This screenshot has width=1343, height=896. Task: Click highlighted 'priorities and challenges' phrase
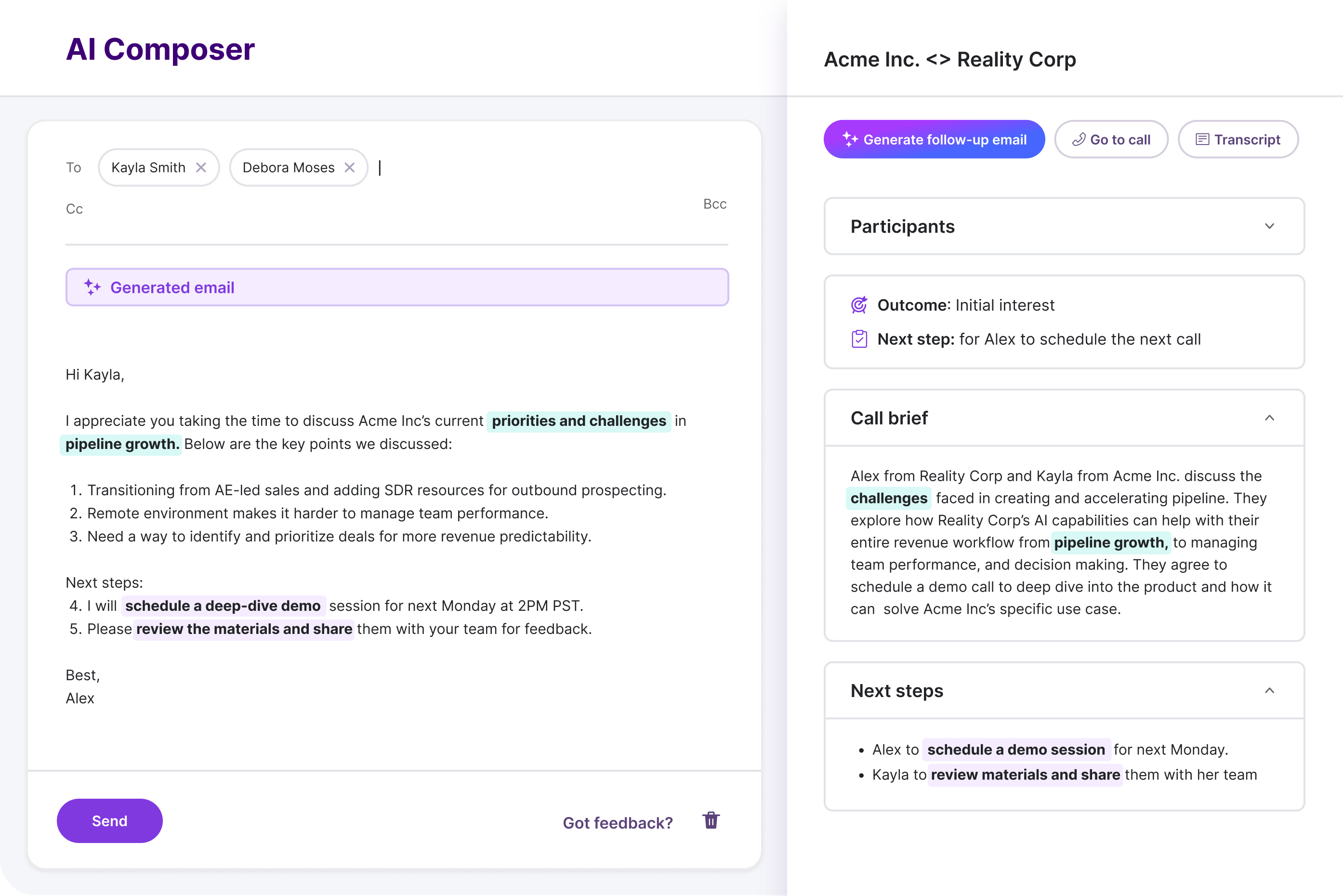[x=579, y=421]
